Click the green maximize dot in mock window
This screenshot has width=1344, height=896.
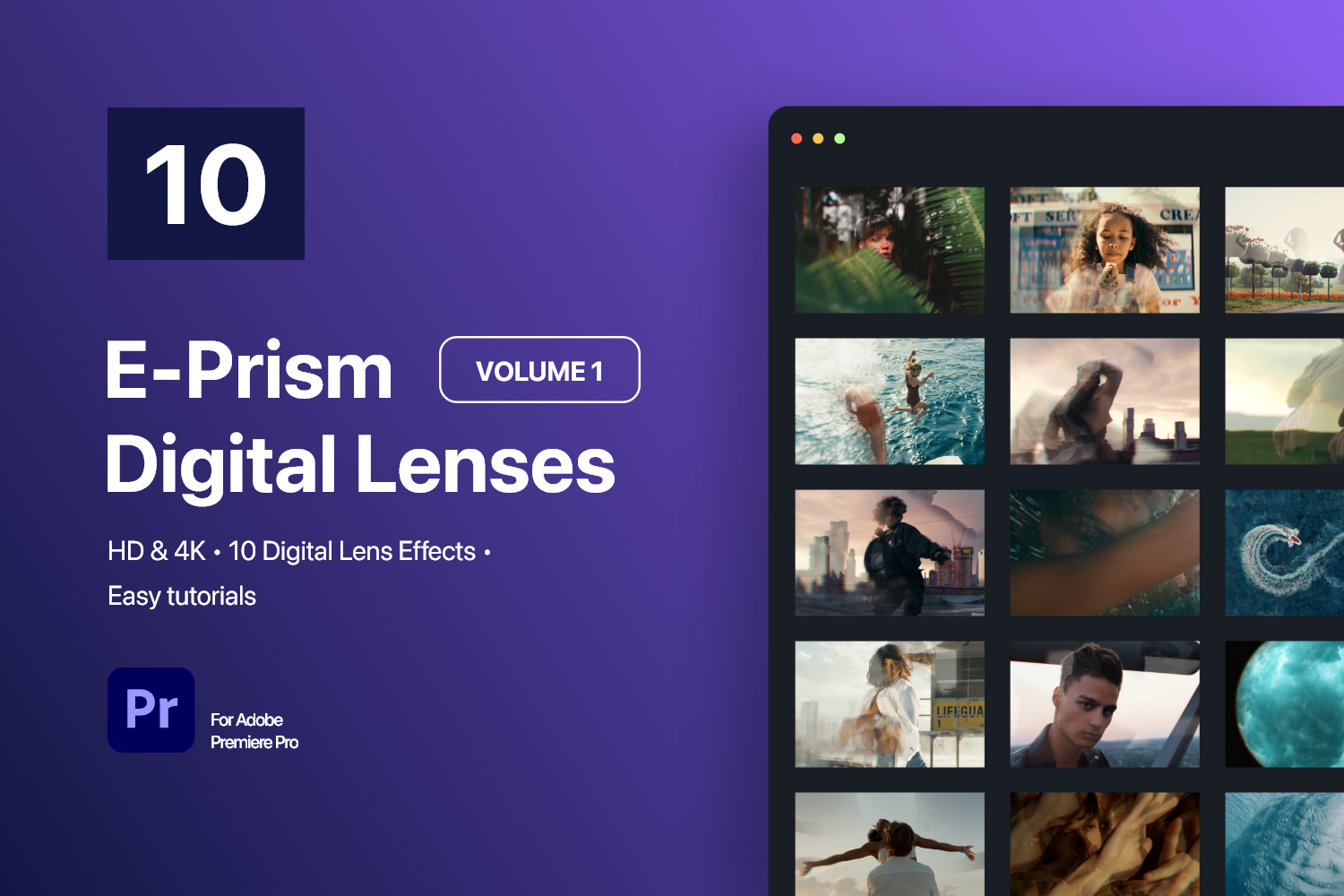(x=840, y=138)
